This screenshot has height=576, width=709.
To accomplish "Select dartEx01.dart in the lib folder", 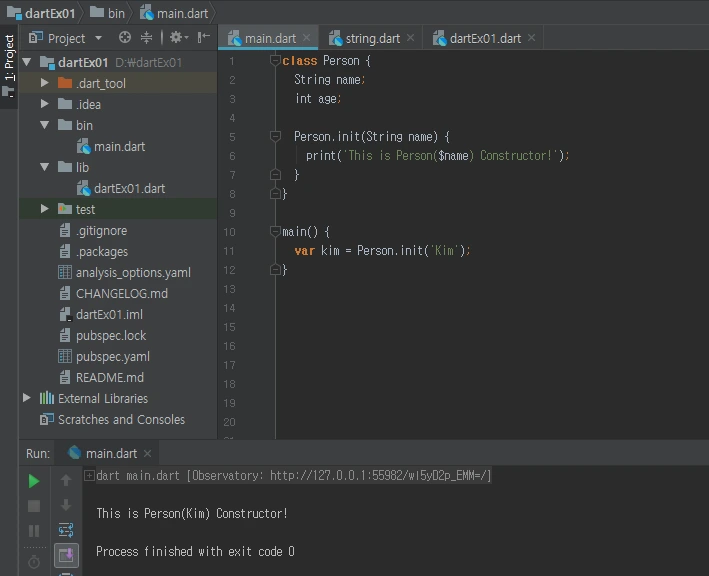I will (x=129, y=189).
